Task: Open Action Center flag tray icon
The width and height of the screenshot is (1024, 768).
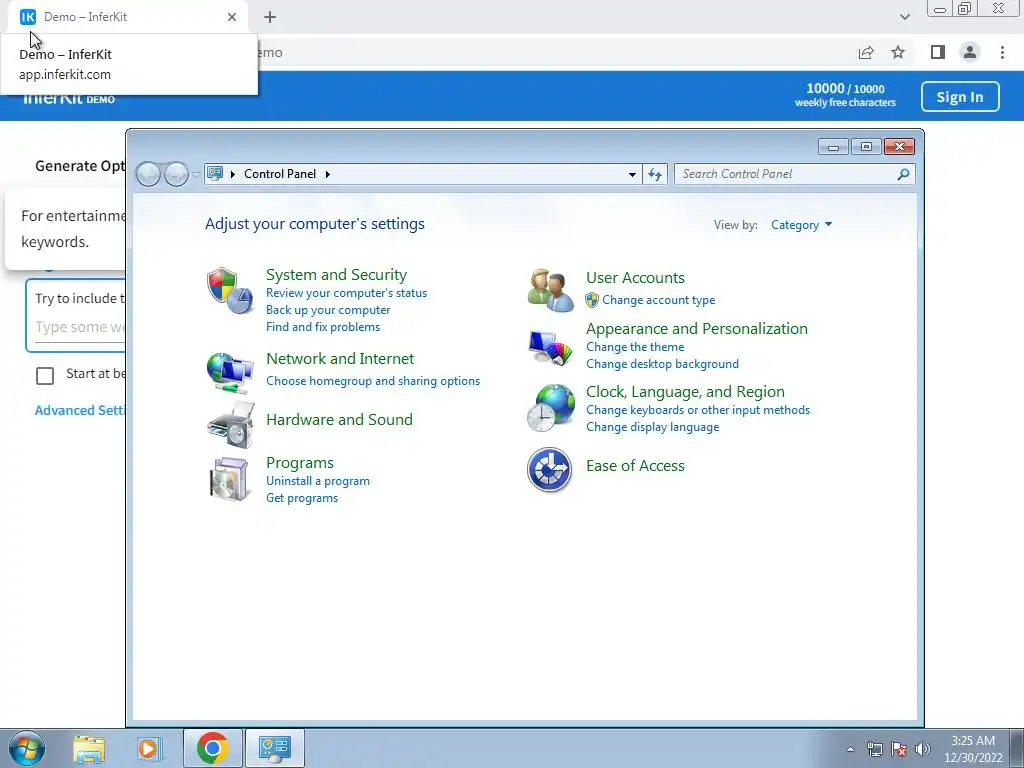Action: (x=899, y=749)
